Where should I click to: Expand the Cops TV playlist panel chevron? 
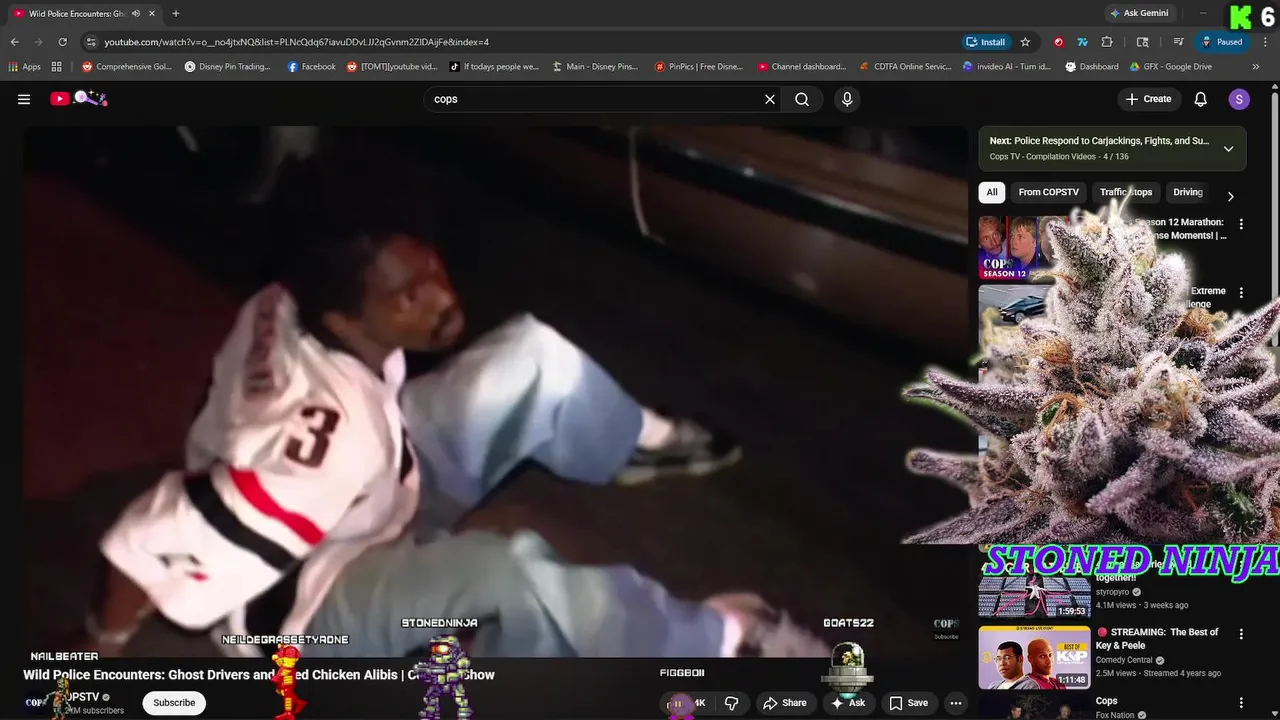click(1228, 149)
